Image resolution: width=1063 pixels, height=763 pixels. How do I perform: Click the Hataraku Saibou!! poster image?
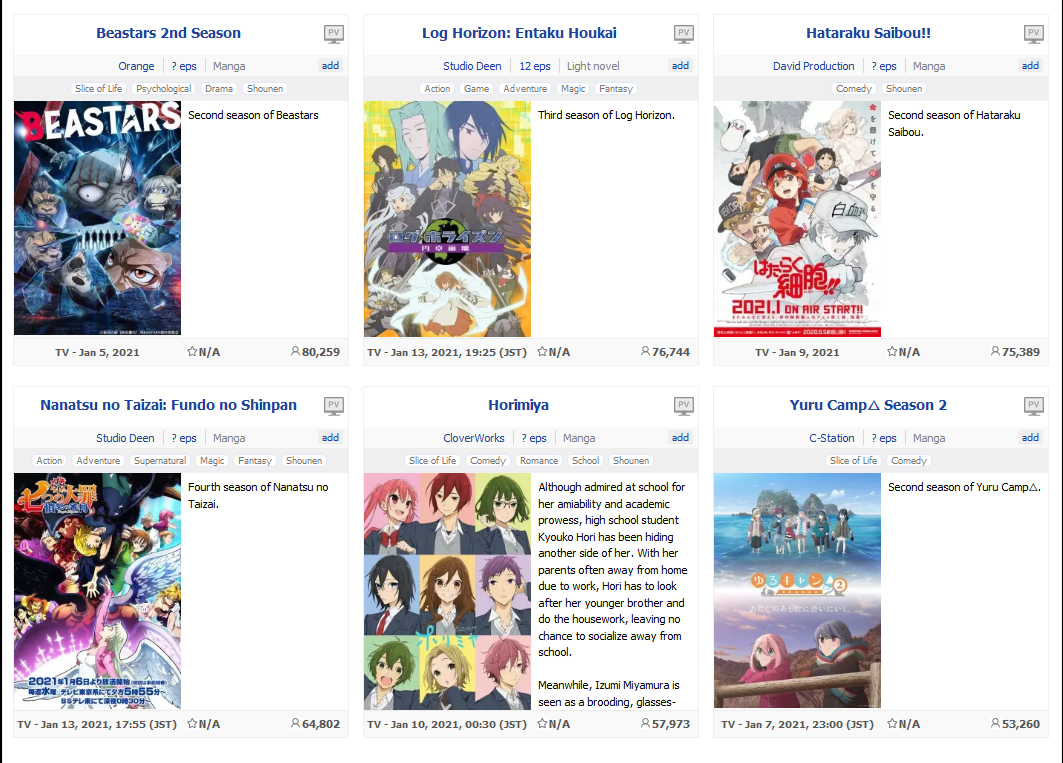(797, 218)
